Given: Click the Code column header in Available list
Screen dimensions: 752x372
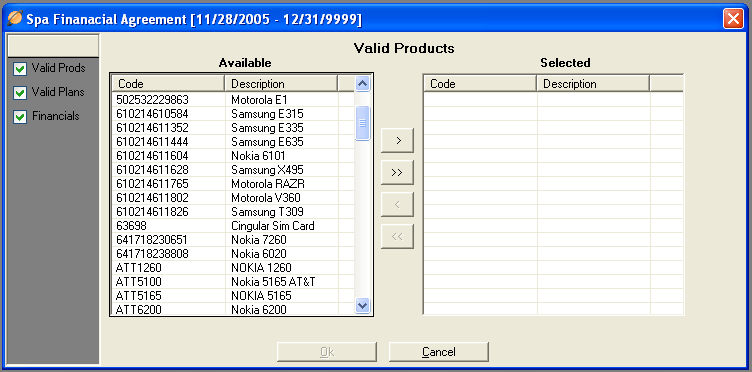Looking at the screenshot, I should tap(168, 84).
